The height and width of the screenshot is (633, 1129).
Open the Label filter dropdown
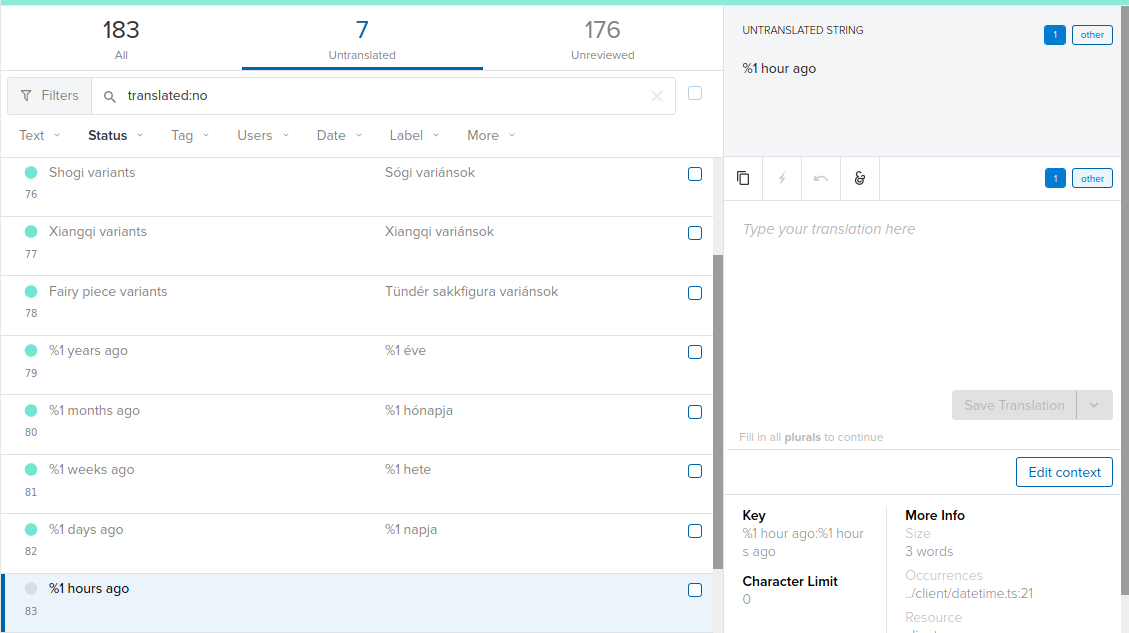pyautogui.click(x=414, y=135)
